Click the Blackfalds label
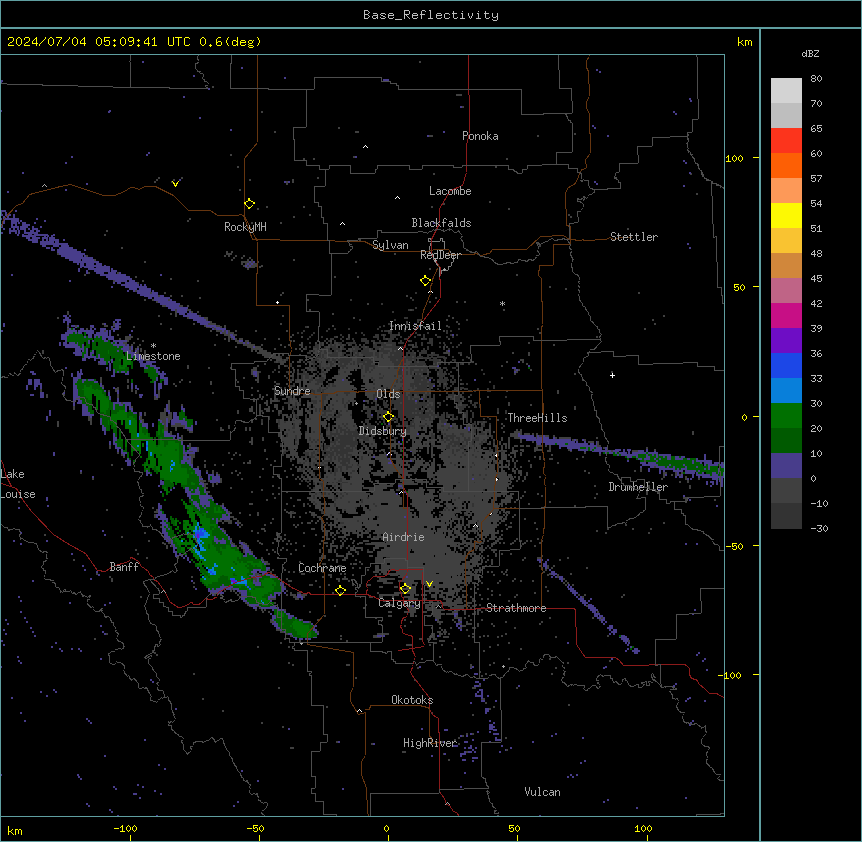862x842 pixels. pyautogui.click(x=441, y=223)
